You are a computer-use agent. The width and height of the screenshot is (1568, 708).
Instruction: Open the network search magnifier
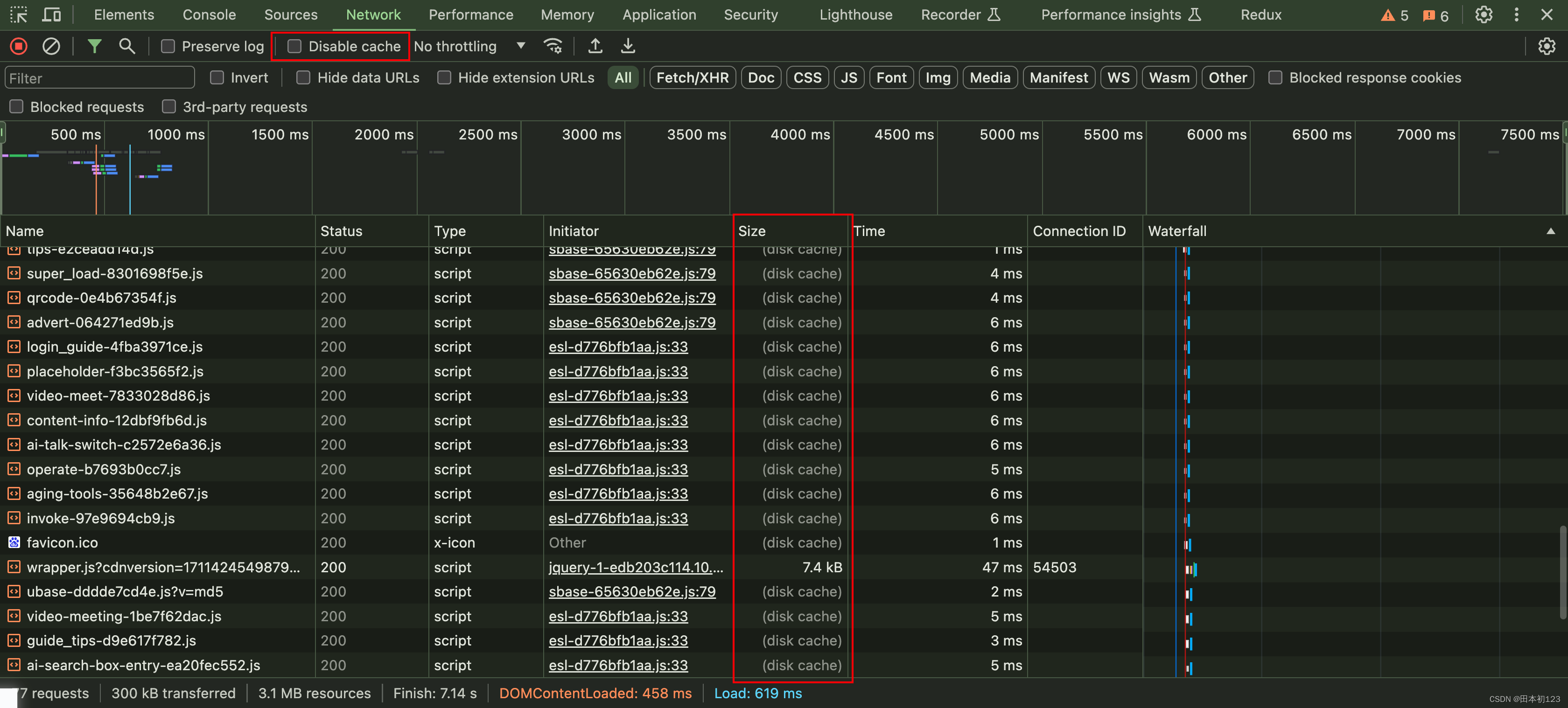(126, 46)
